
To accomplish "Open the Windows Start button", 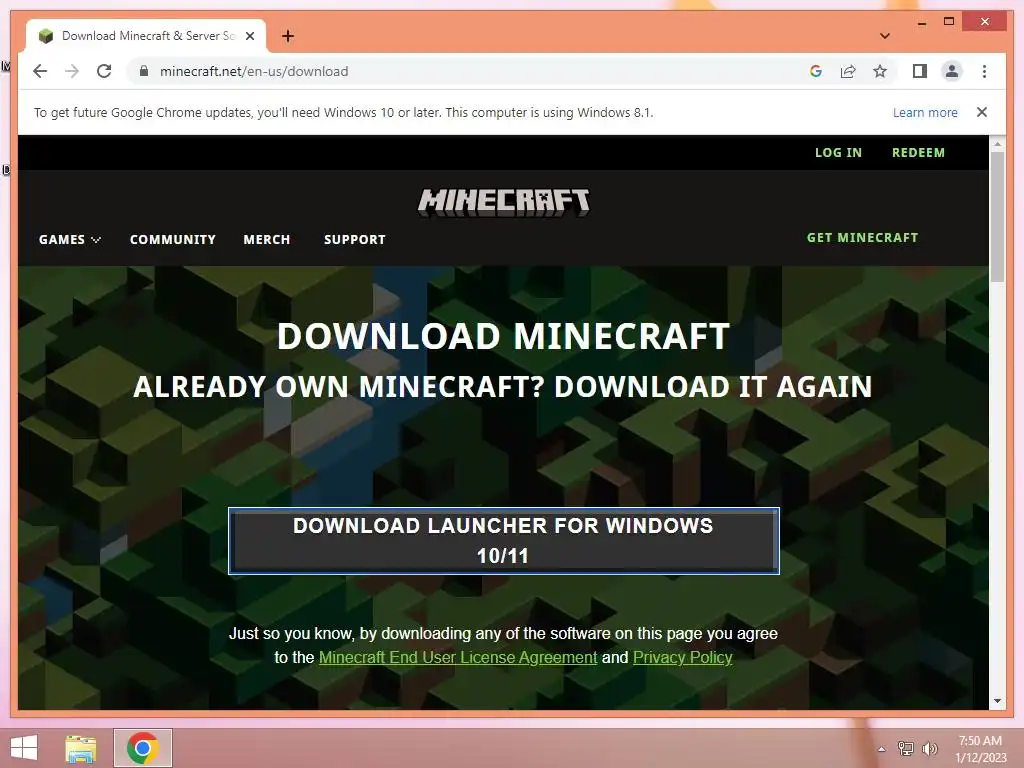I will pyautogui.click(x=24, y=748).
